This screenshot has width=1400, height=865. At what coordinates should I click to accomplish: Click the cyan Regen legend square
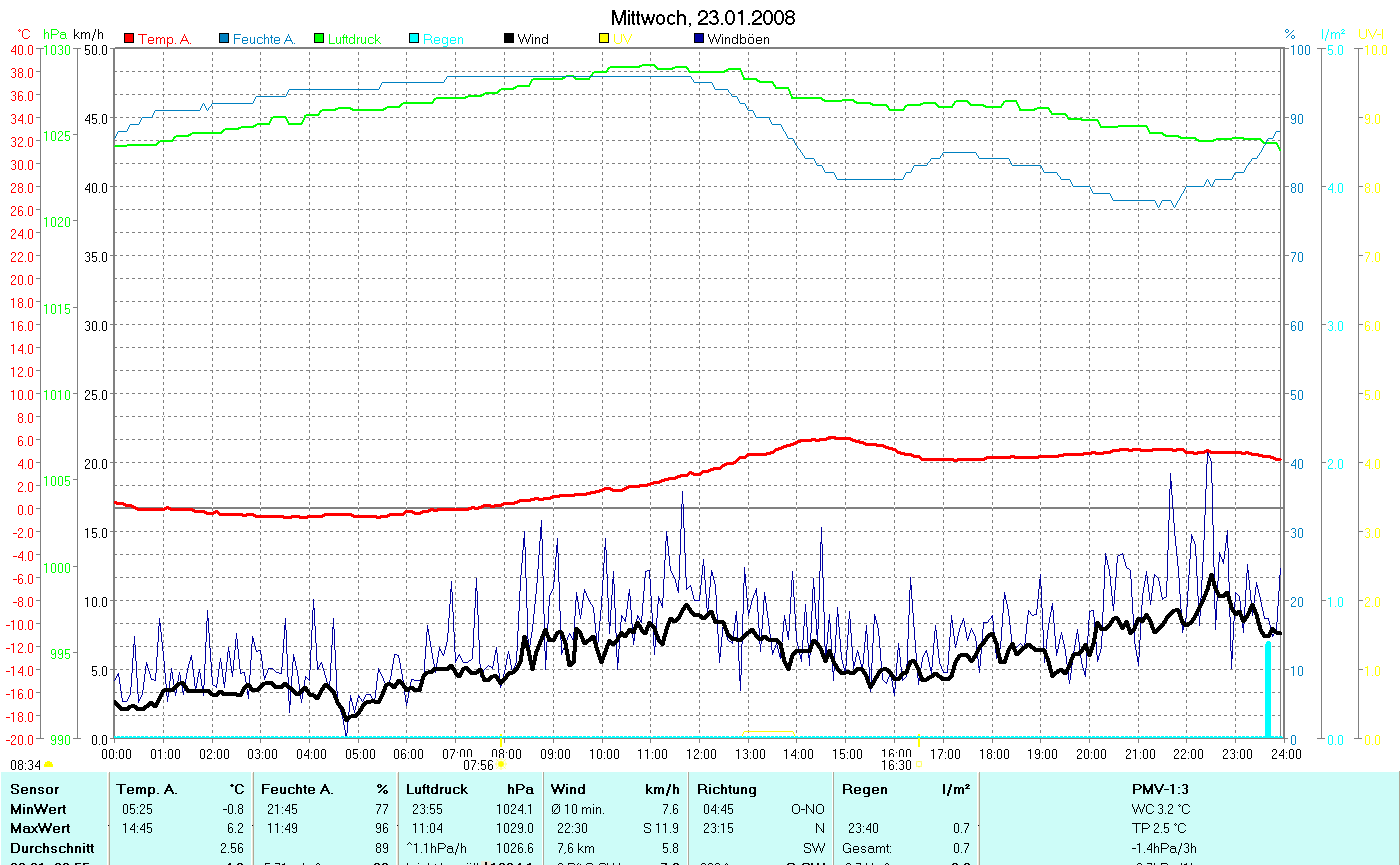pyautogui.click(x=415, y=39)
